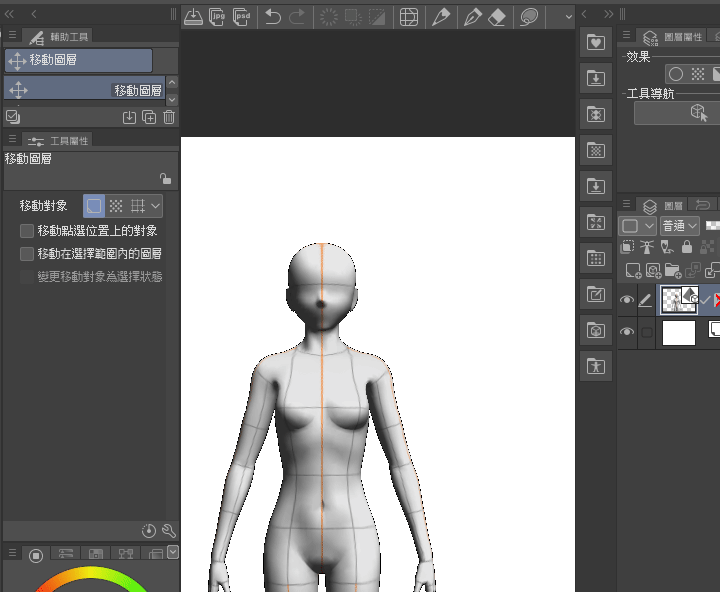This screenshot has height=592, width=720.
Task: Expand the 移動對象 options dropdown arrow
Action: pyautogui.click(x=156, y=206)
